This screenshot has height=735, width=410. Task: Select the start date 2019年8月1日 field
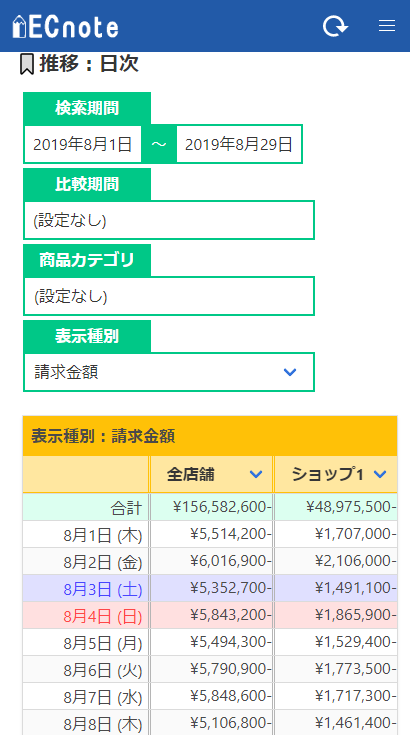coord(83,144)
